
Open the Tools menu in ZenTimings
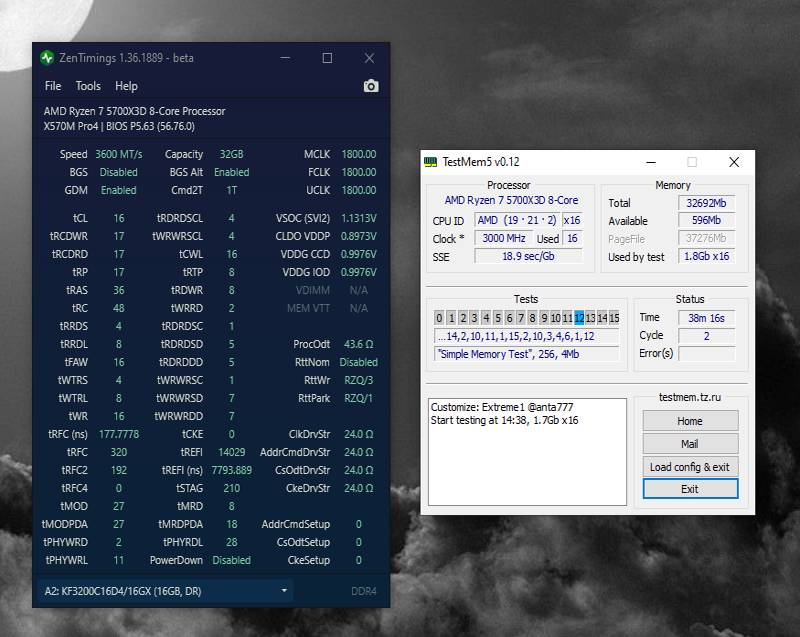click(88, 87)
